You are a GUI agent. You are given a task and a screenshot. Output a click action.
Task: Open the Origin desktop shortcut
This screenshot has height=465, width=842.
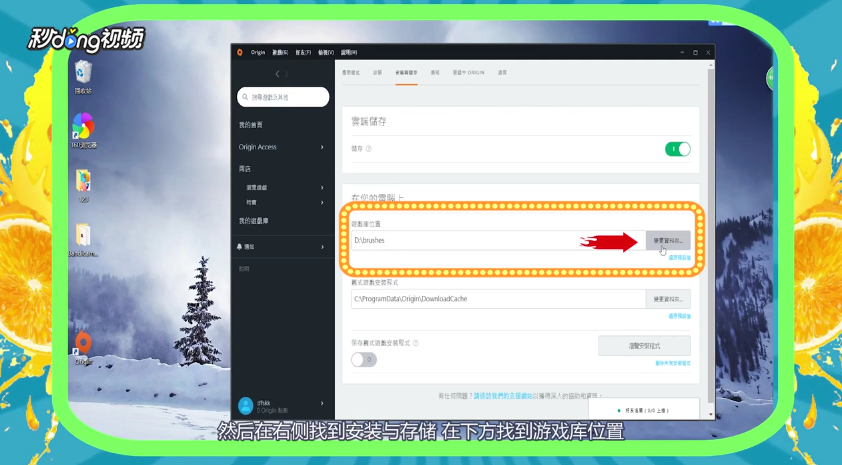point(83,348)
